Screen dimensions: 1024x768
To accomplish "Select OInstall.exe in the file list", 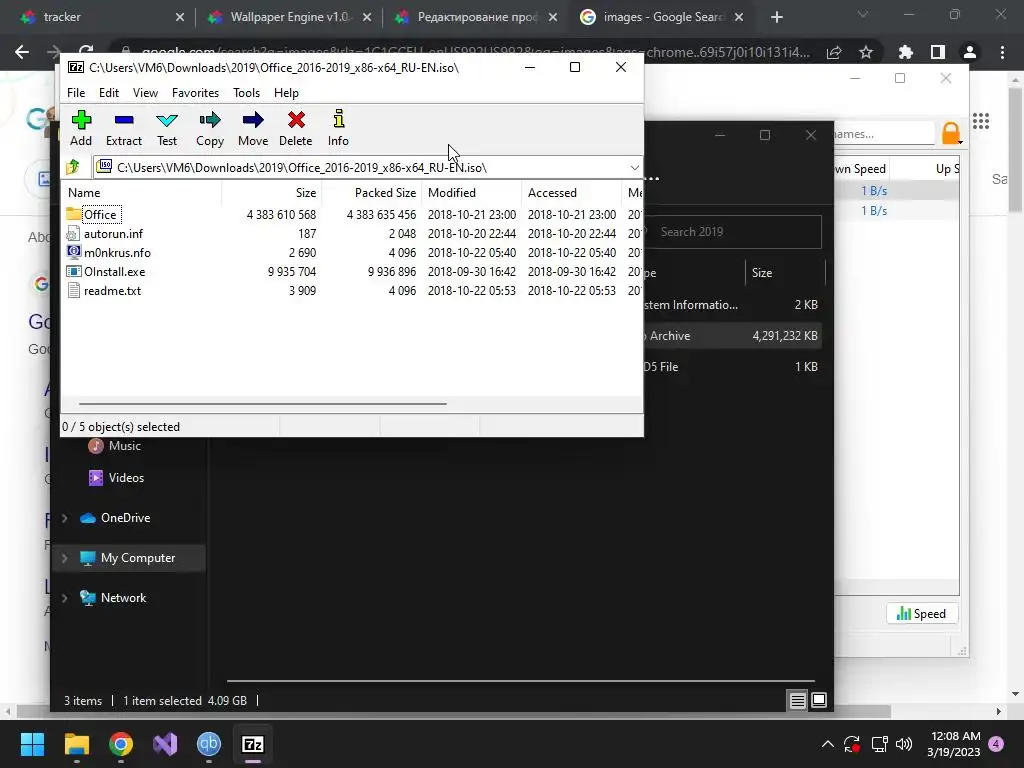I will click(114, 272).
